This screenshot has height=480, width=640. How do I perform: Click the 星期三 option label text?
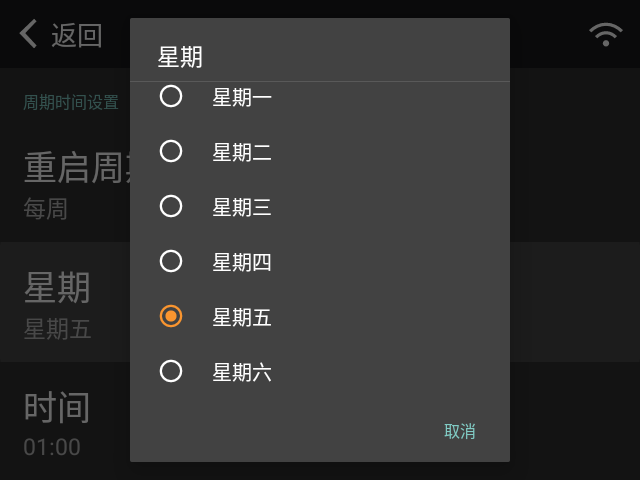pyautogui.click(x=242, y=207)
